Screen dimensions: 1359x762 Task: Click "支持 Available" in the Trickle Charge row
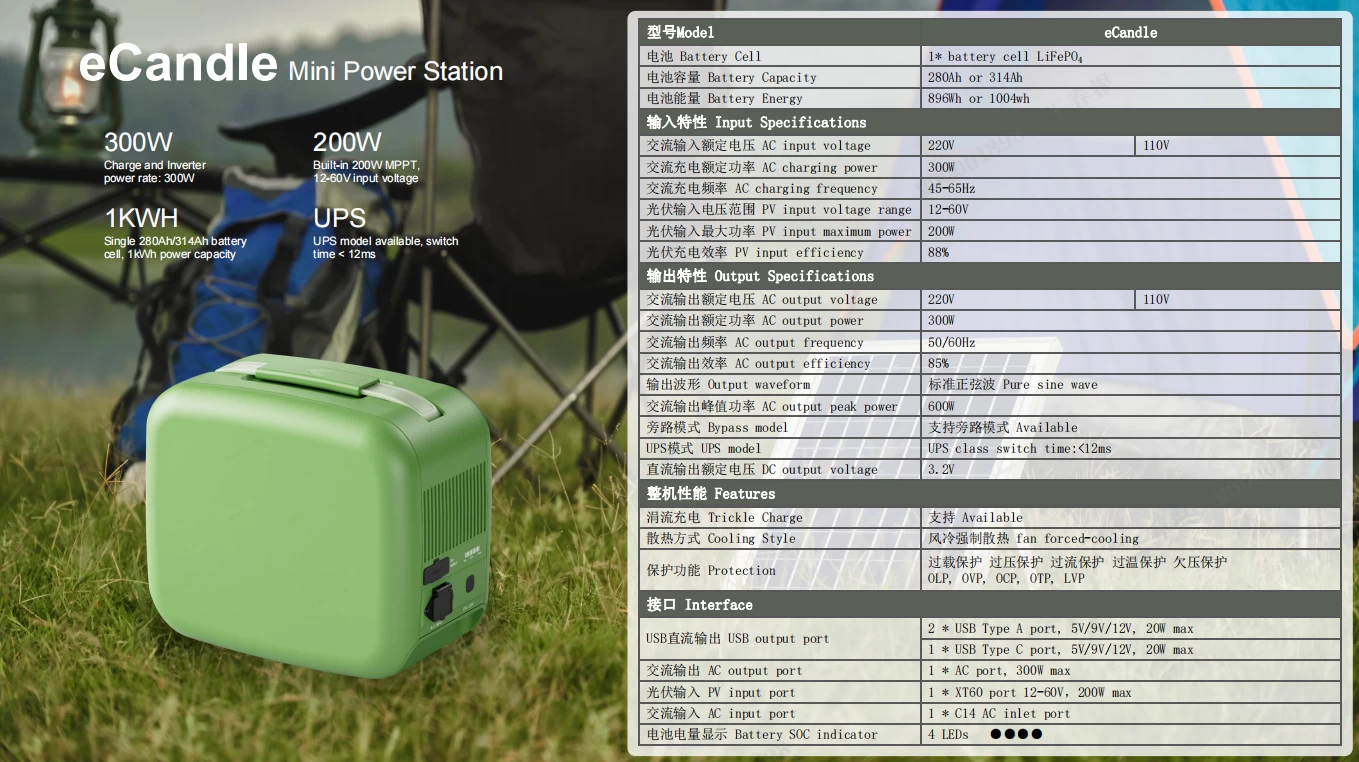[x=975, y=517]
